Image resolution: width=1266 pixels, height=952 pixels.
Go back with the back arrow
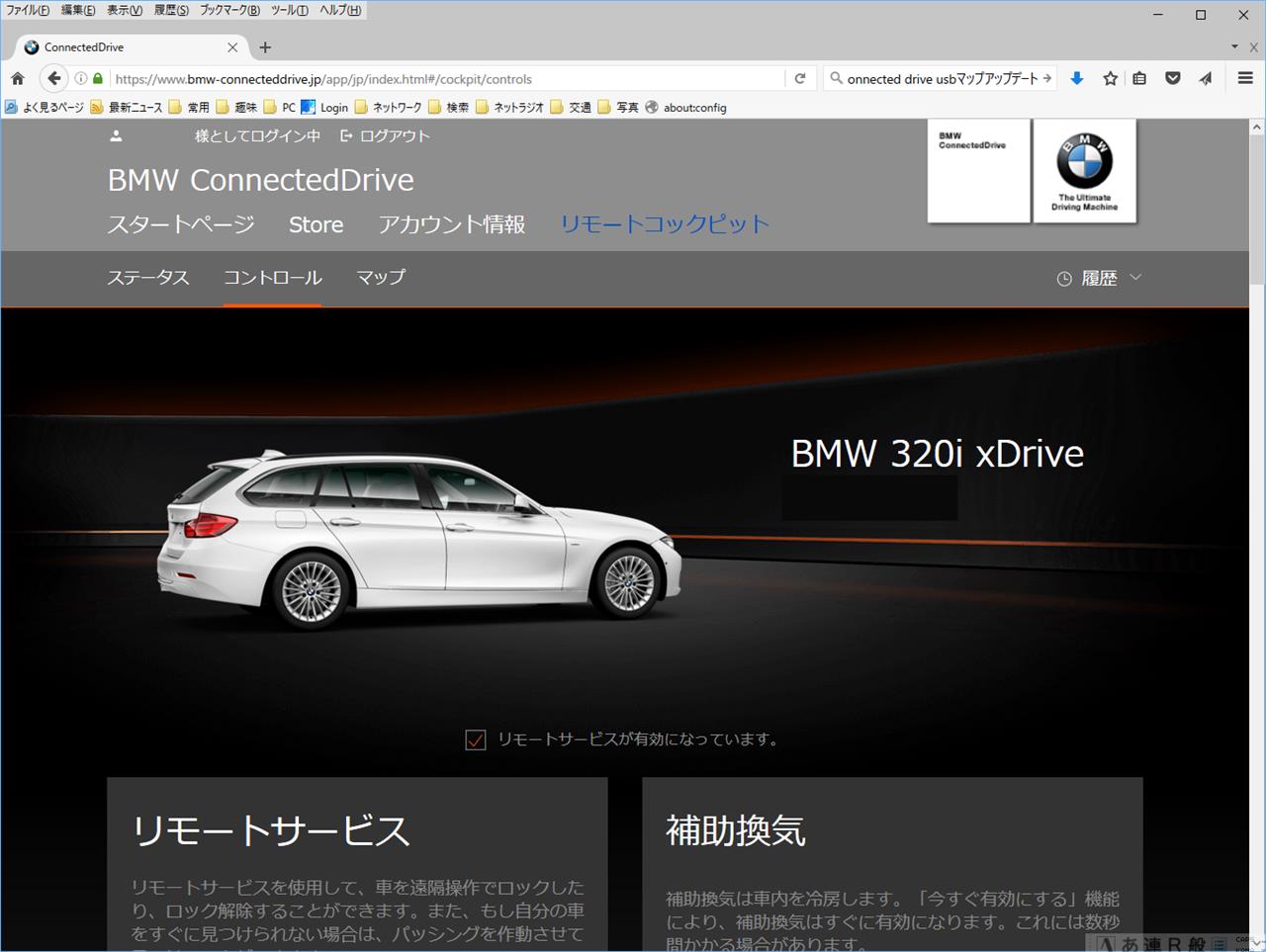pos(53,78)
